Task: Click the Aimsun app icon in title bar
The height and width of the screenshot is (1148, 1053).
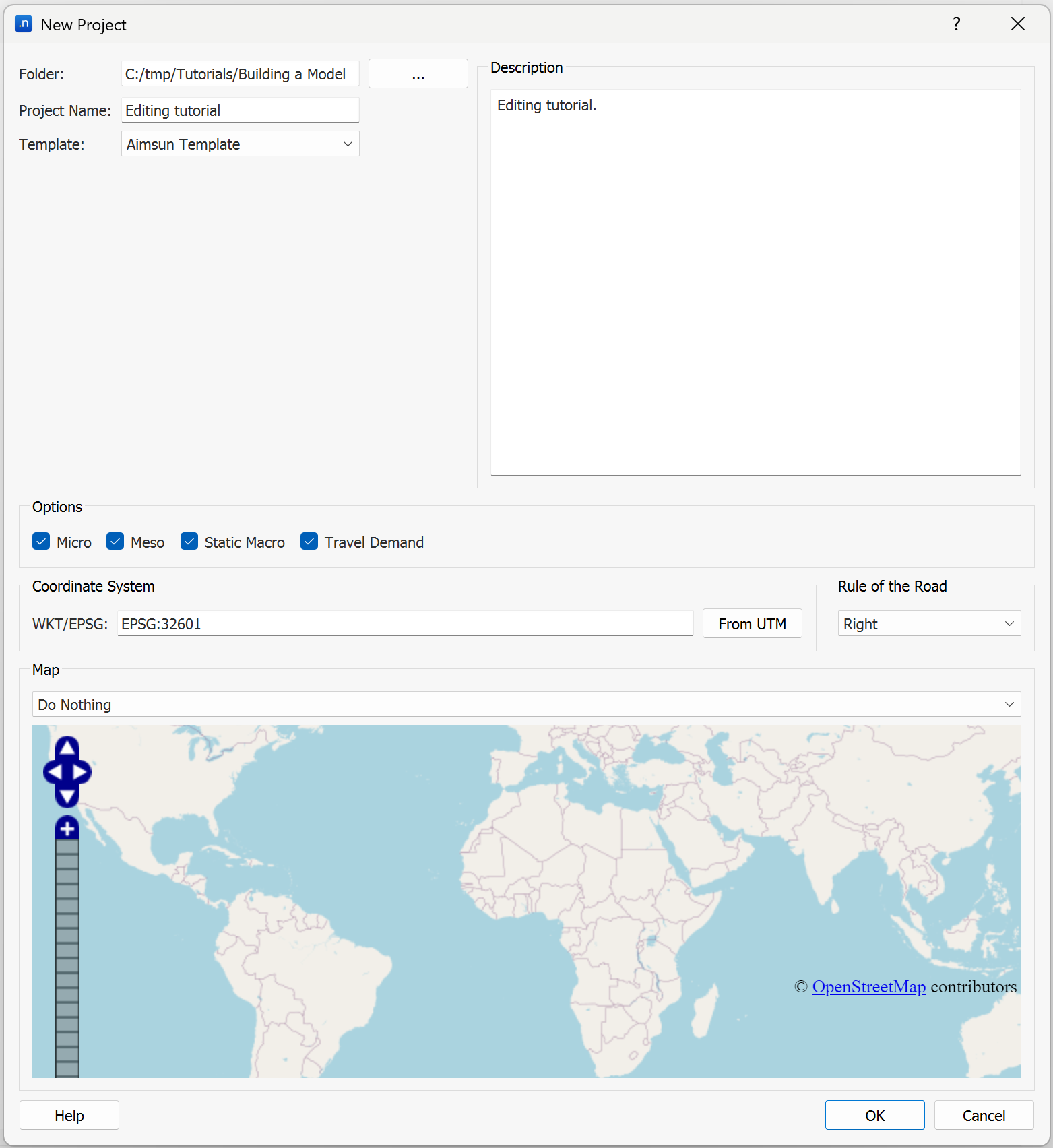Action: (24, 24)
